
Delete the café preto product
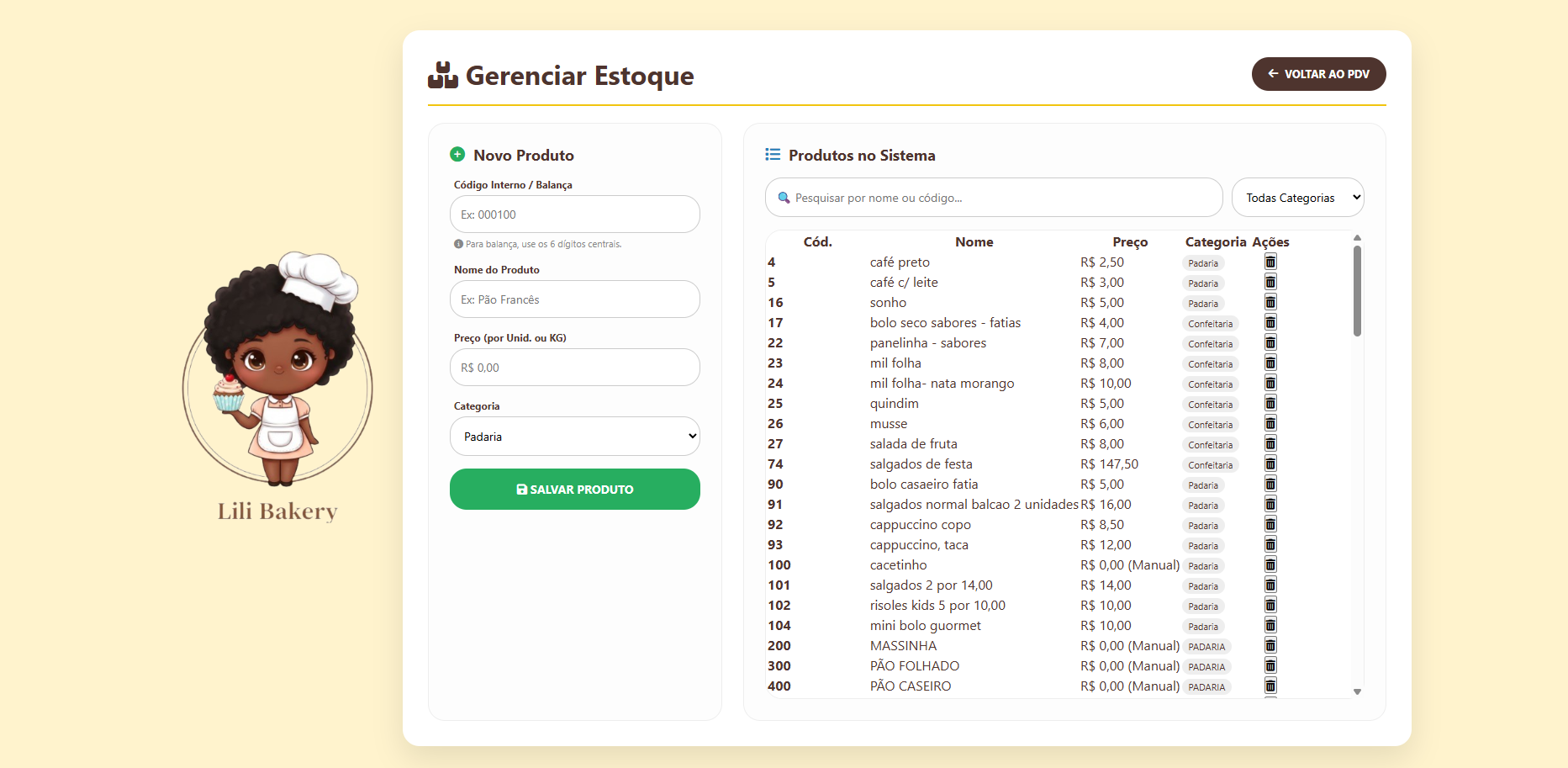(x=1270, y=262)
